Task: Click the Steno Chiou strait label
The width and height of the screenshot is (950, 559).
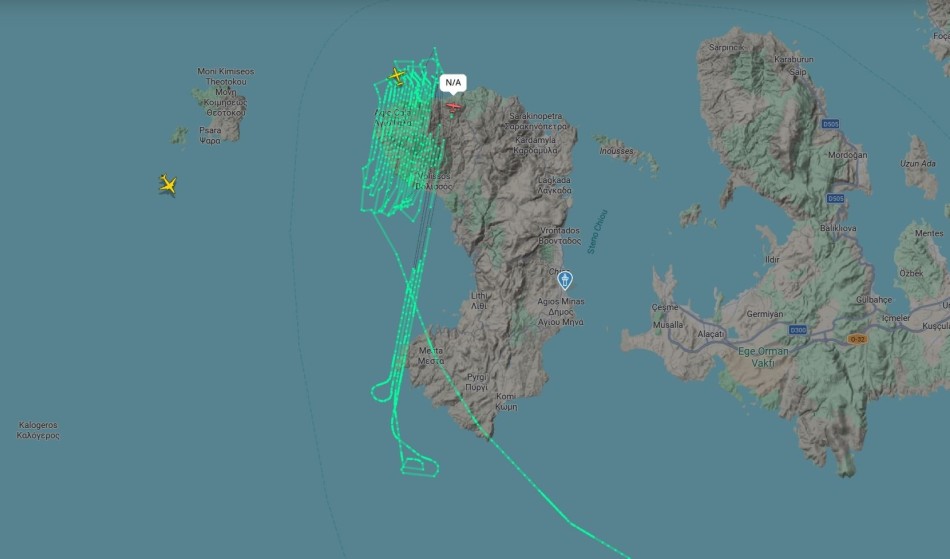Action: point(597,232)
